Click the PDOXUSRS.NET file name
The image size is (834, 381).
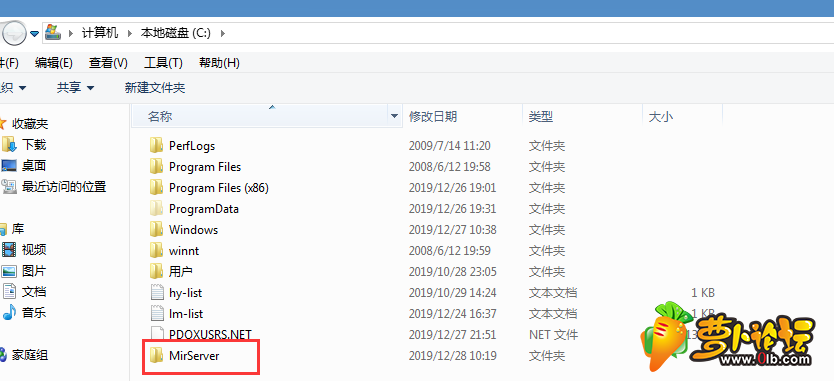(x=210, y=335)
